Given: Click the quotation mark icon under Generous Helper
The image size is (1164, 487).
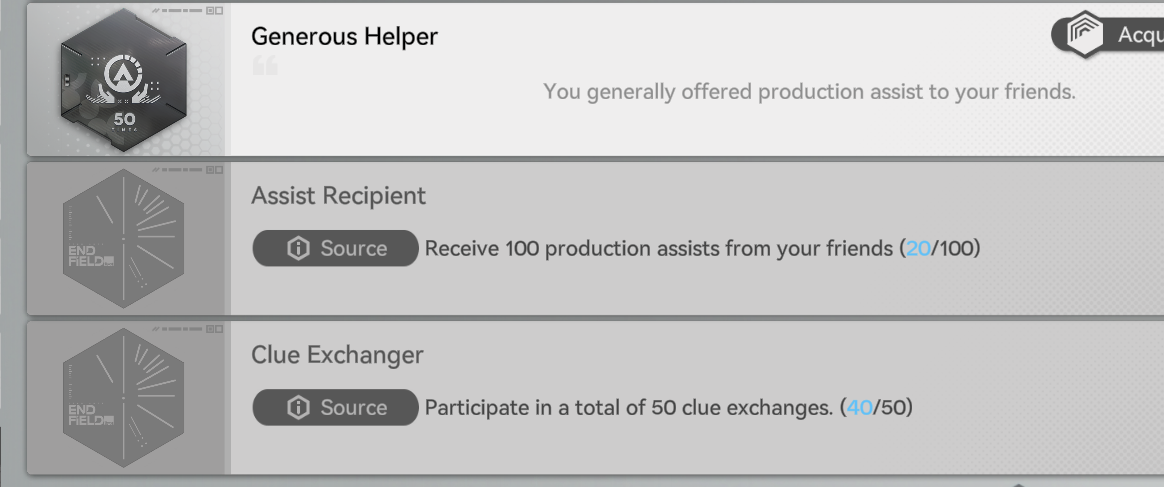Looking at the screenshot, I should (x=265, y=66).
